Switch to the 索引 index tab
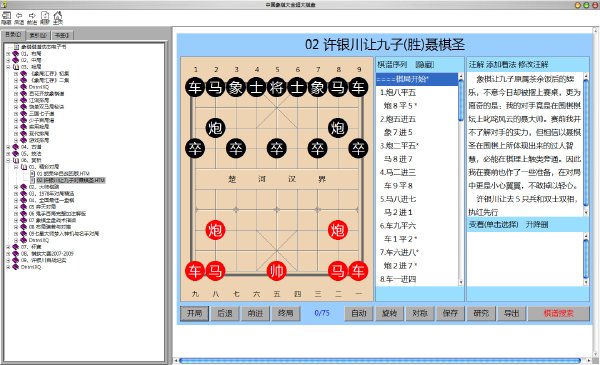 pyautogui.click(x=38, y=35)
